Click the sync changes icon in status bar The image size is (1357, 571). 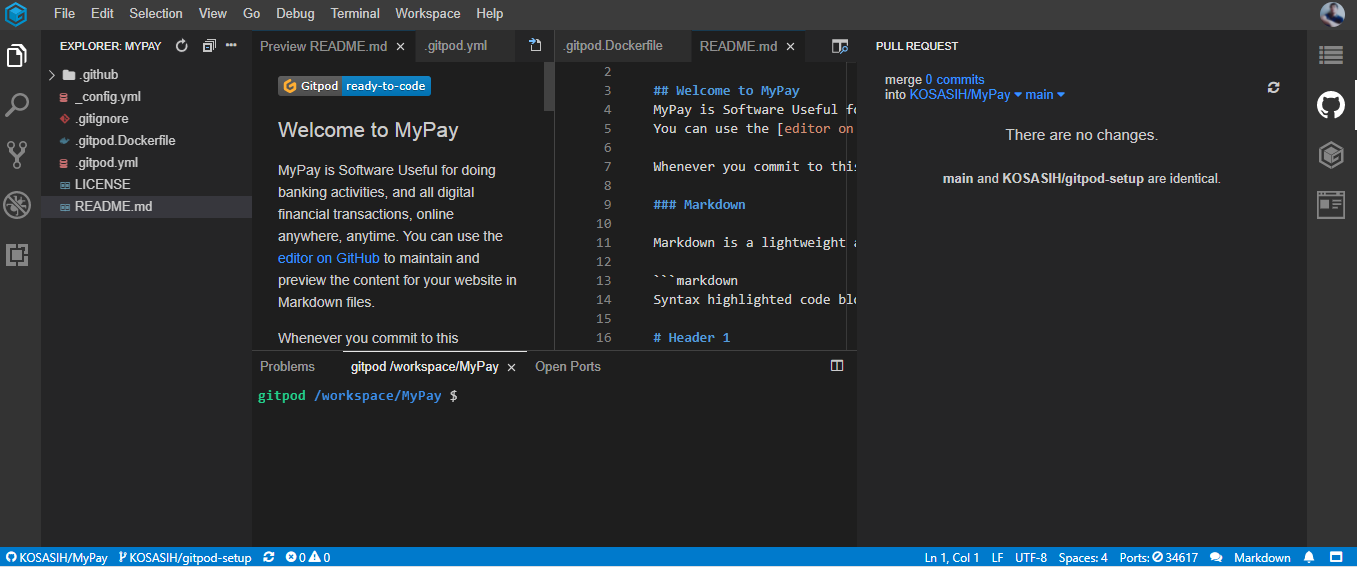pos(268,557)
